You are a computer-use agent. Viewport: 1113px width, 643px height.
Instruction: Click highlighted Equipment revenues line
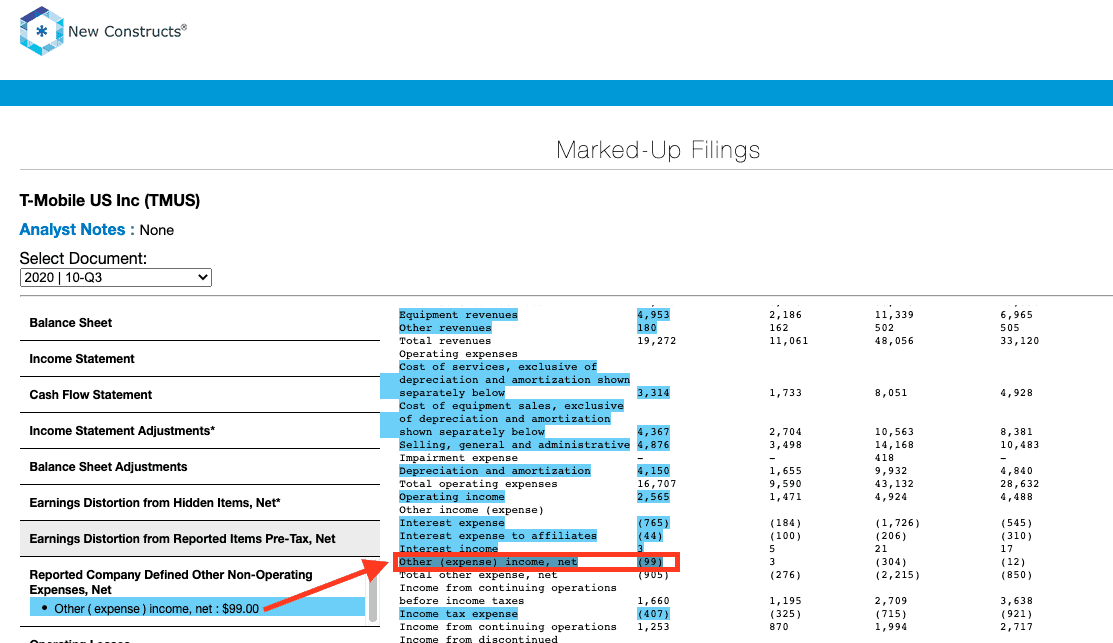(458, 314)
